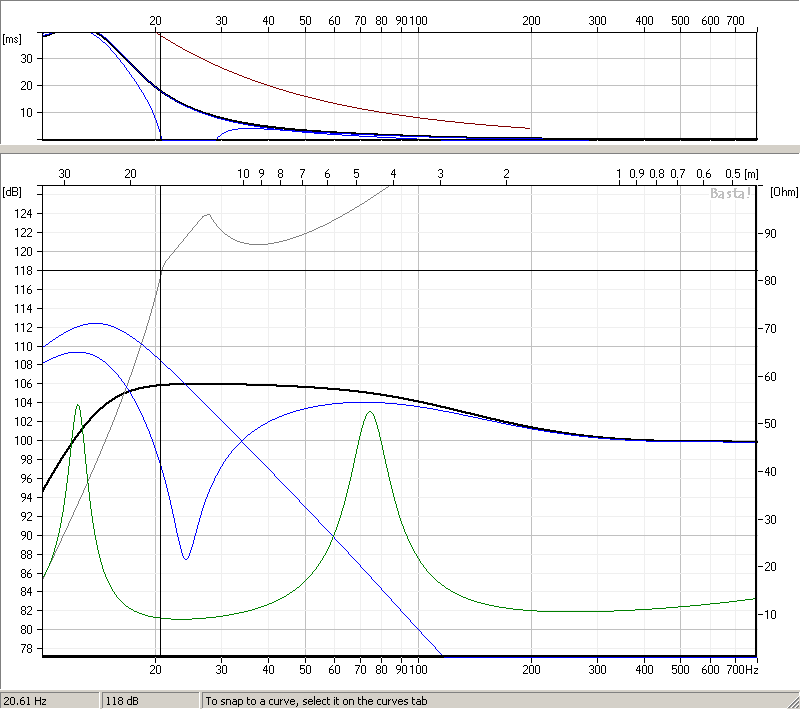
Task: Click the gray curve's sharp peak near 28 Hz
Action: (208, 214)
